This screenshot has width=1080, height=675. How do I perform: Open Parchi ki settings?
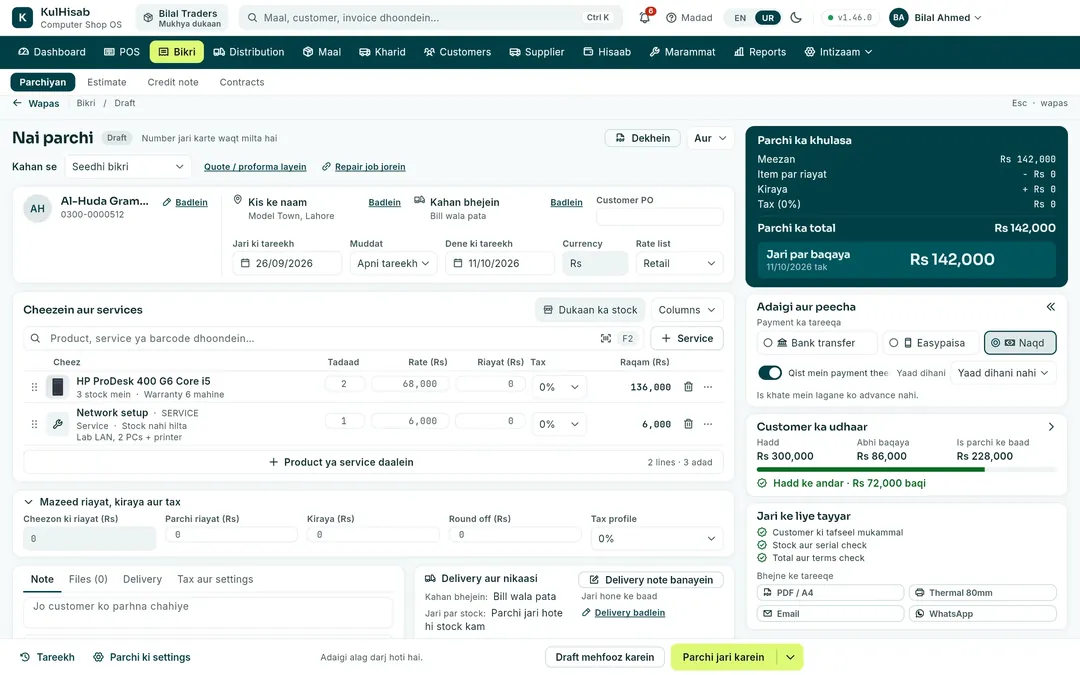[142, 657]
